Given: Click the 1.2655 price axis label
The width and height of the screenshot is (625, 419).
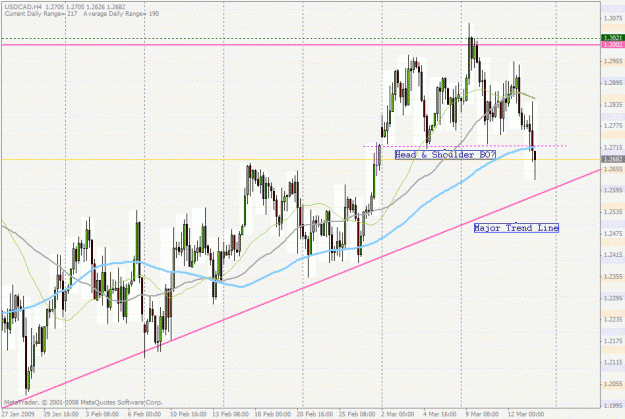Looking at the screenshot, I should (x=613, y=169).
